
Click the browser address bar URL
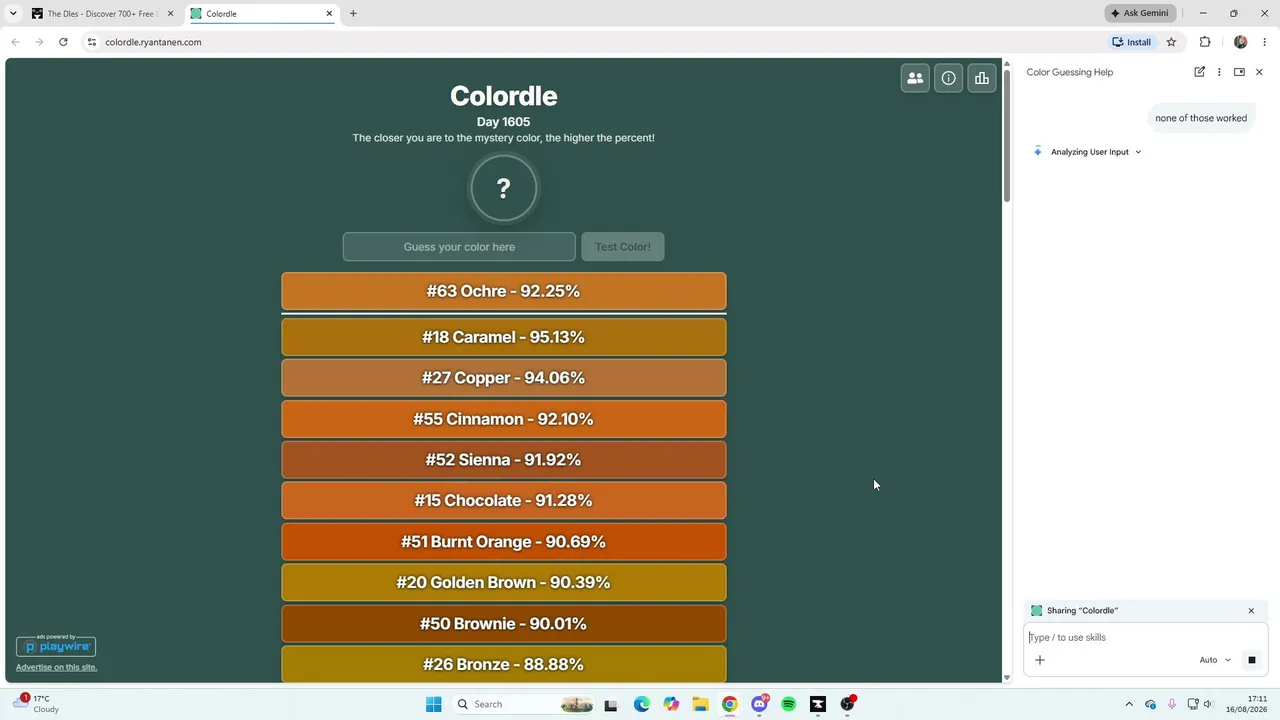pos(153,42)
